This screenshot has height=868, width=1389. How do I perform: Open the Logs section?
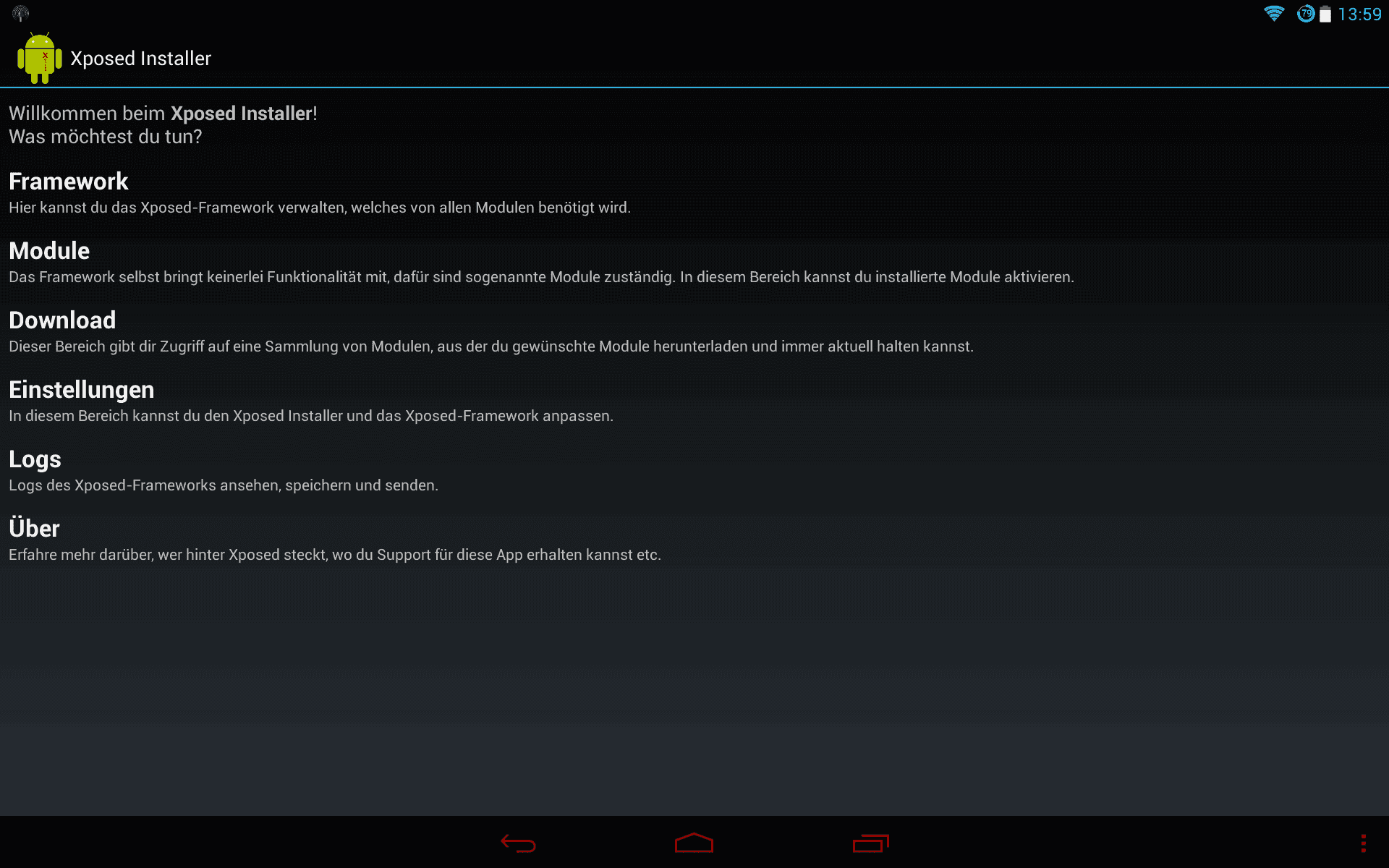click(x=694, y=471)
